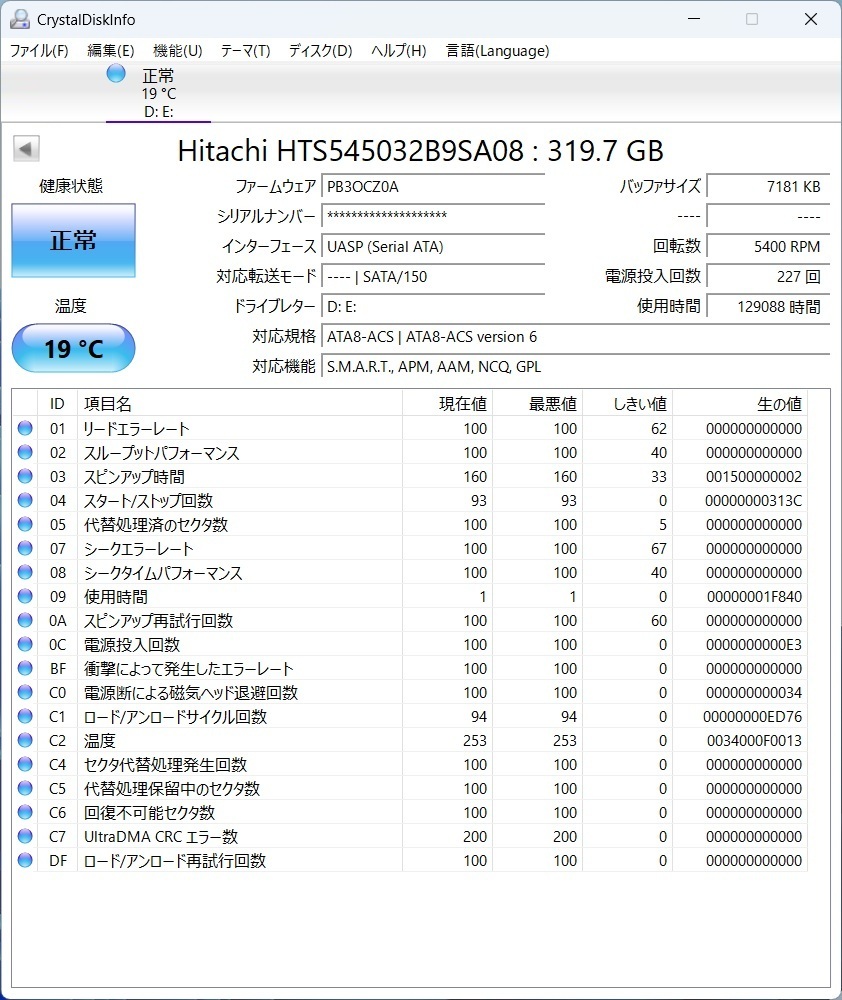842x1000 pixels.
Task: Click the status icon beside UltraDMA CRC エラー数
Action: click(25, 836)
